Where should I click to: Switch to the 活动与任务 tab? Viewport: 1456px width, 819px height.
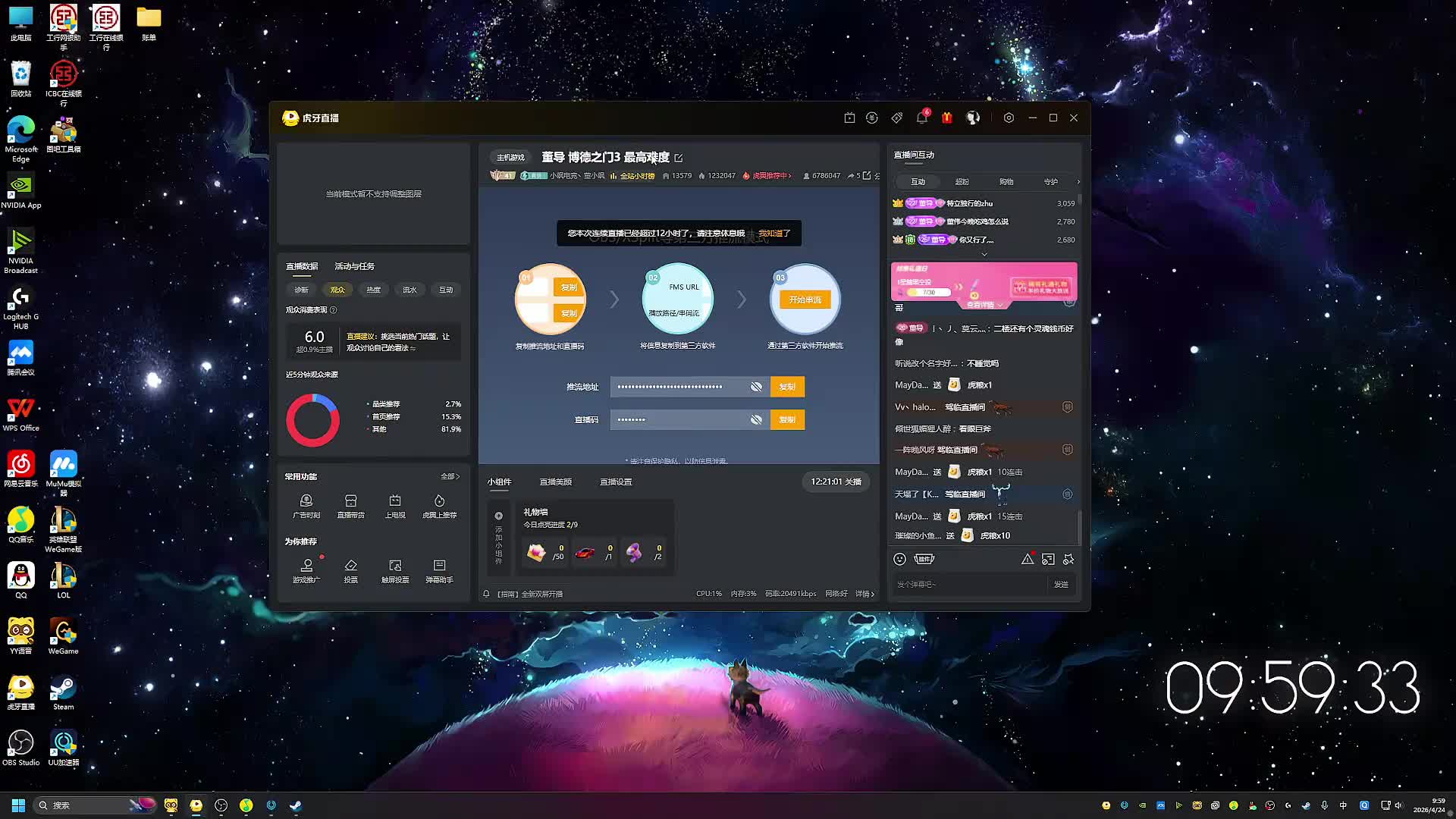coord(354,266)
